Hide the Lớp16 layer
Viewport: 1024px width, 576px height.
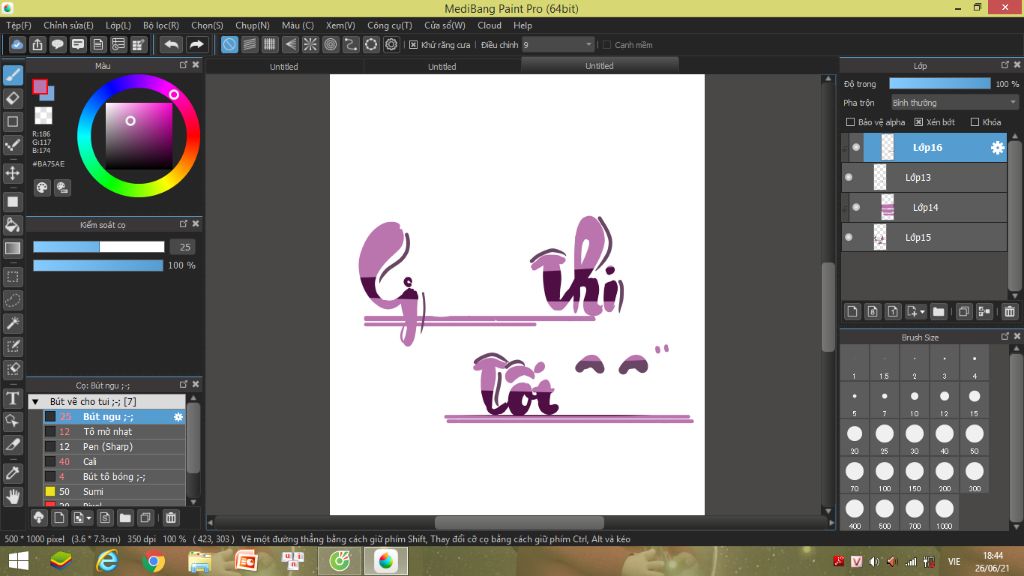click(x=856, y=148)
